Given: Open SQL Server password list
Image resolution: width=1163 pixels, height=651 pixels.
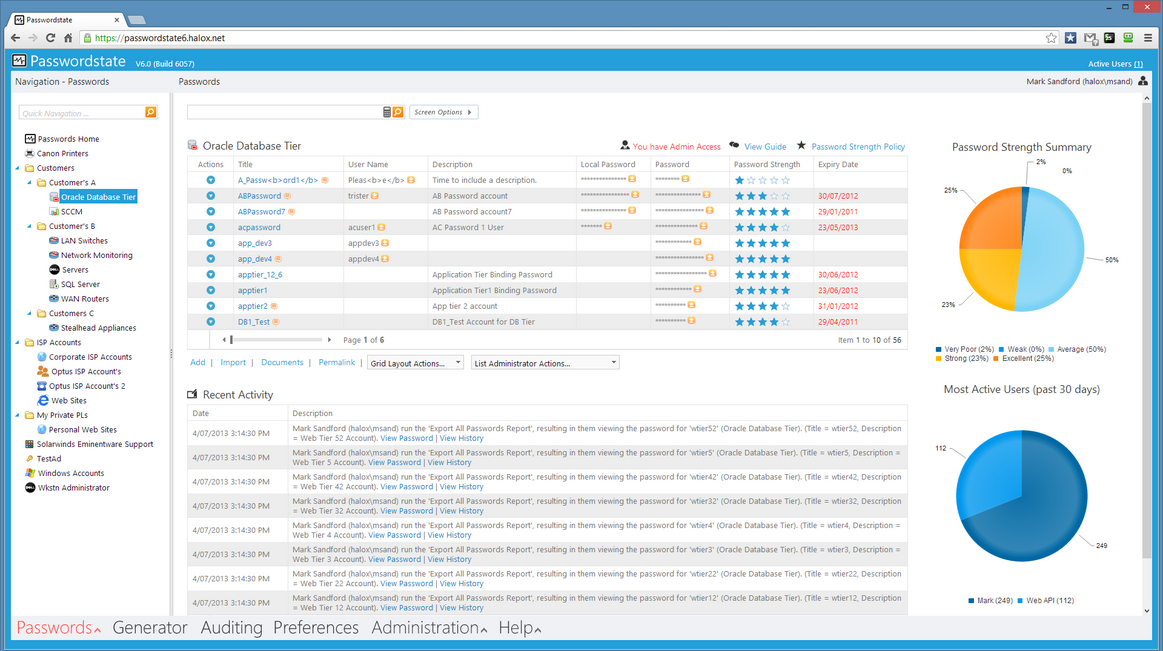Looking at the screenshot, I should [80, 284].
